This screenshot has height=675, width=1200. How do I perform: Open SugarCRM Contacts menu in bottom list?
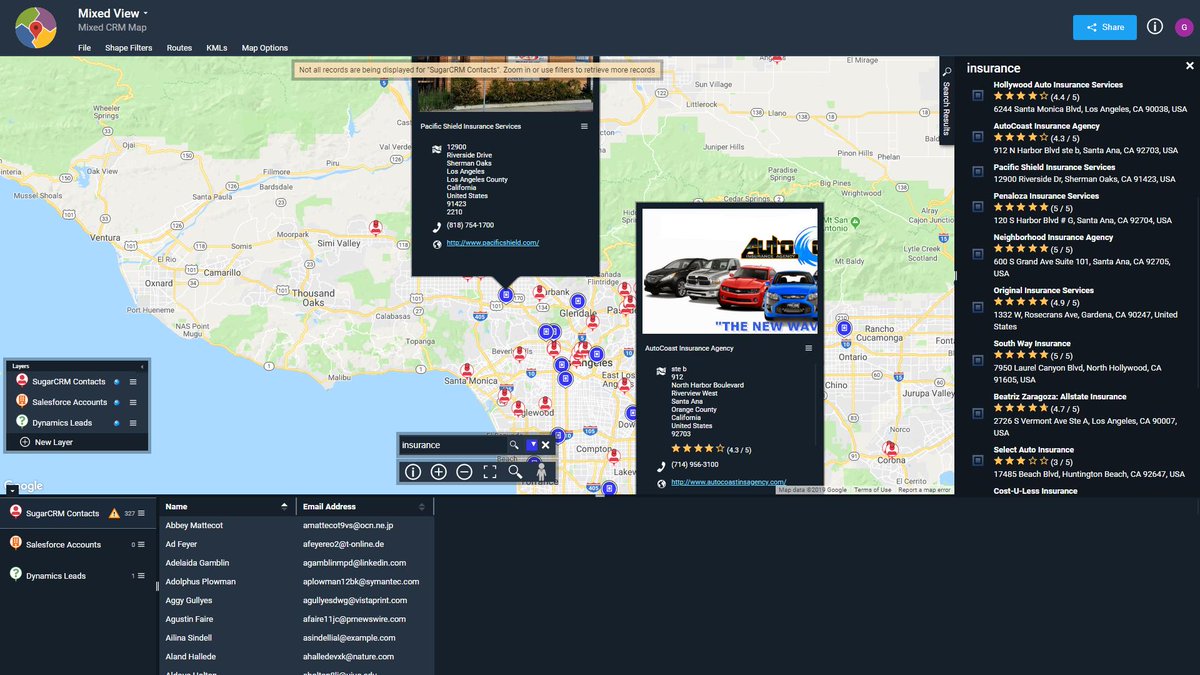coord(141,513)
